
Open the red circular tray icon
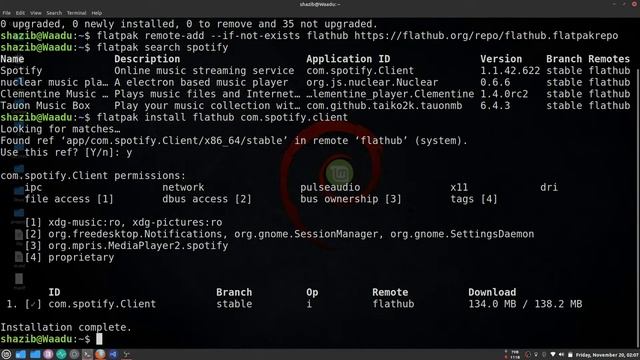pos(528,355)
